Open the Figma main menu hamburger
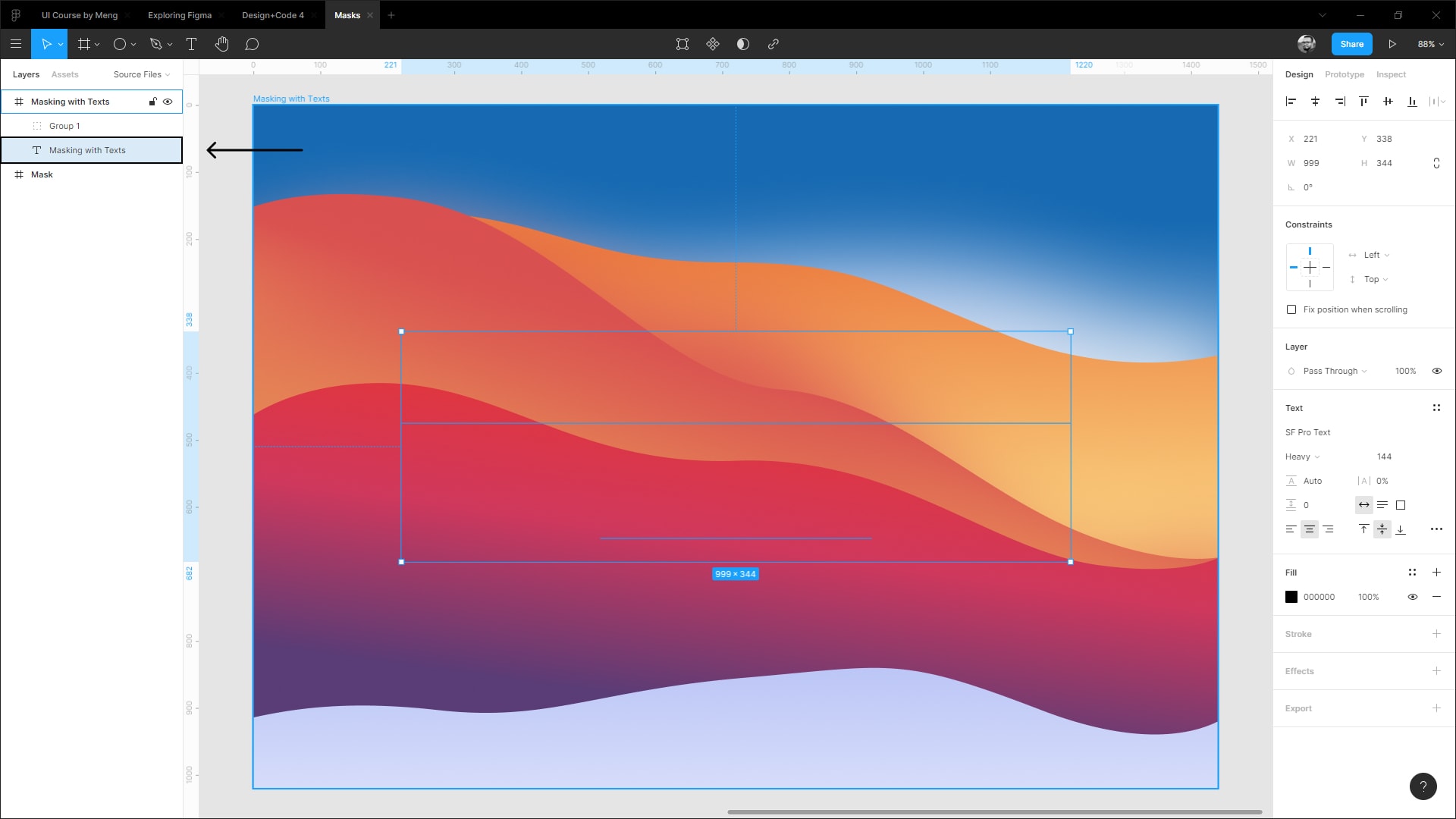 click(x=16, y=44)
